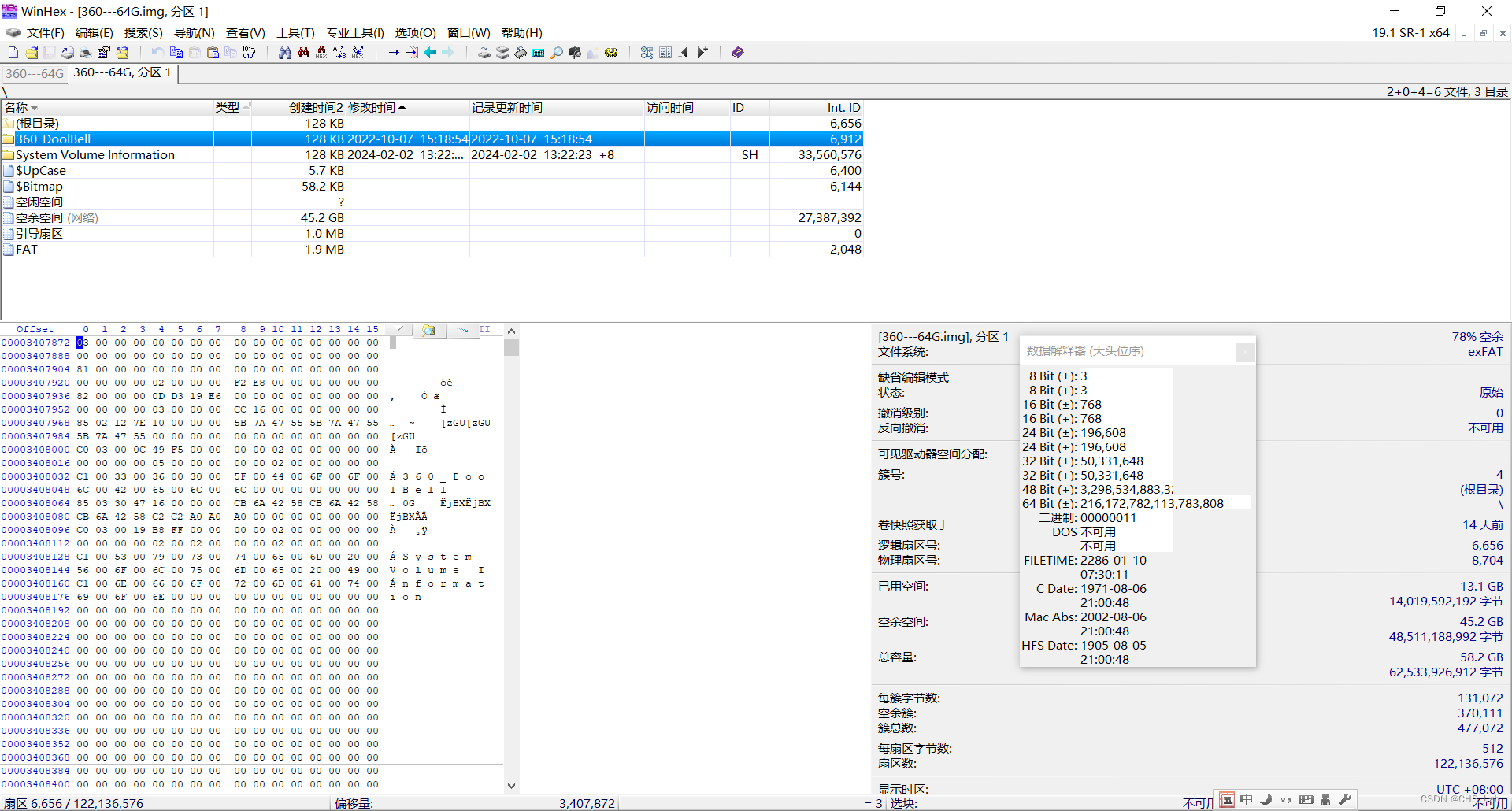Switch to the 360---64G tab

[35, 73]
